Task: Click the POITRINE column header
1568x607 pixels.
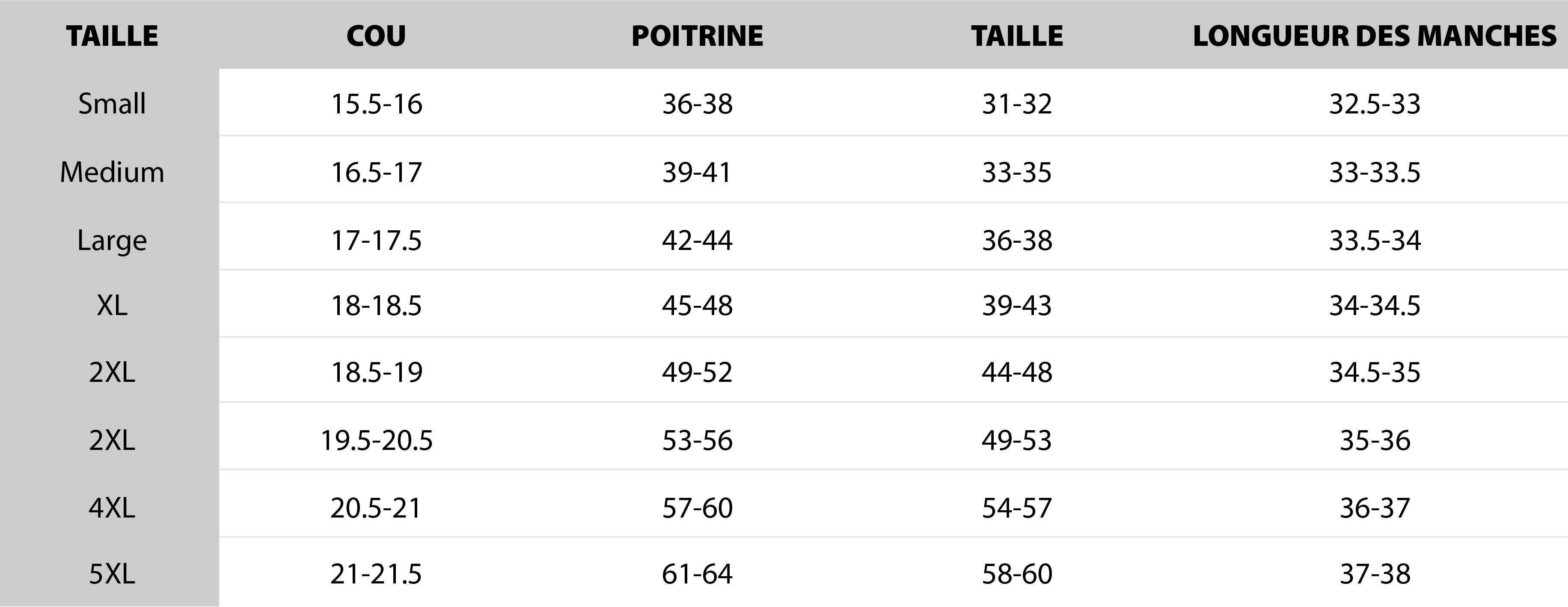Action: pos(697,36)
